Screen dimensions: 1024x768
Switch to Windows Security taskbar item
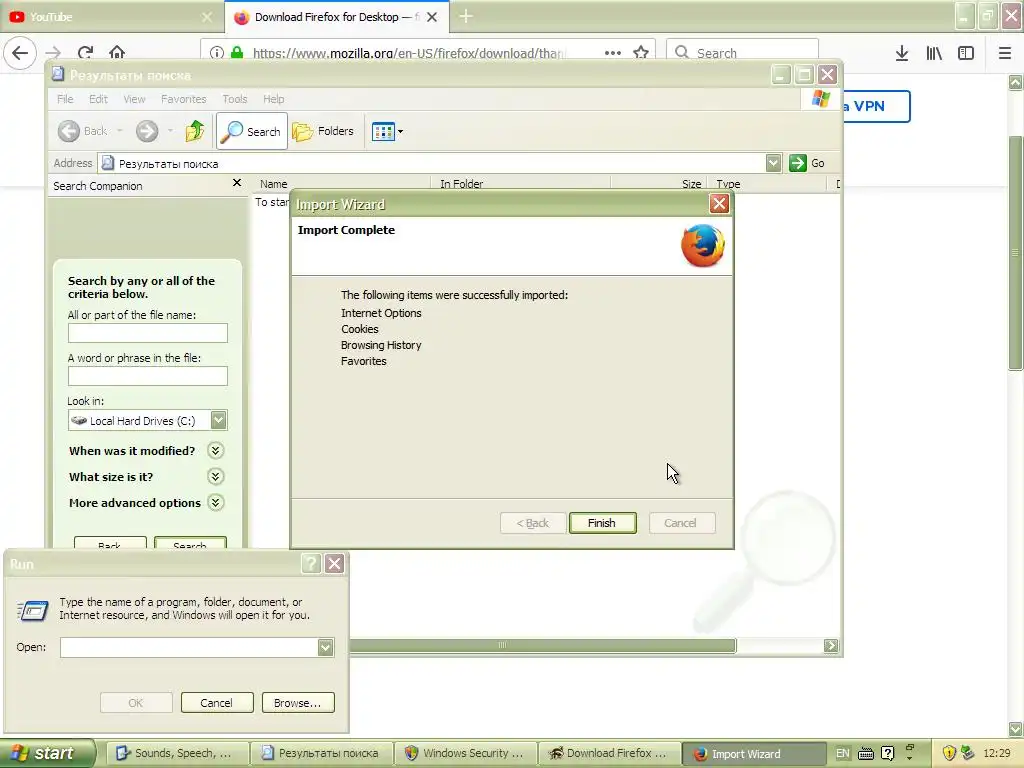tap(466, 754)
